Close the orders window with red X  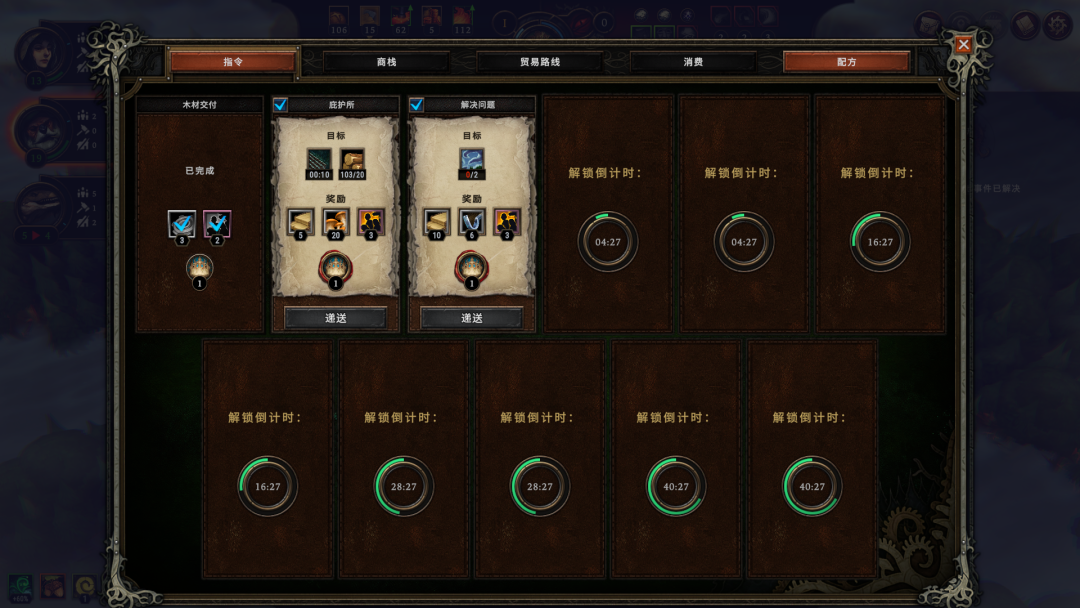[963, 45]
